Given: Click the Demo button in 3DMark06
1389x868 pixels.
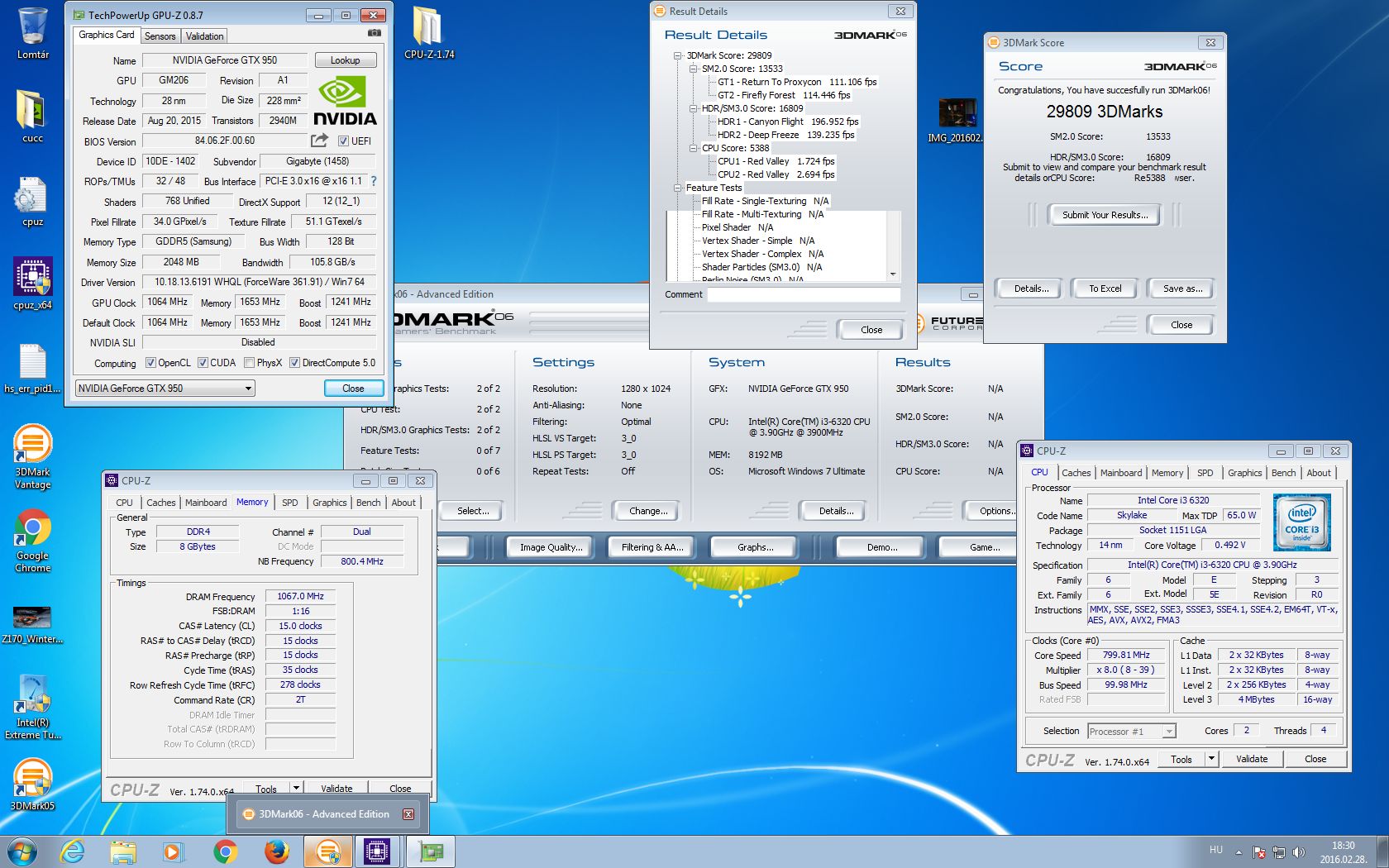Looking at the screenshot, I should click(882, 547).
